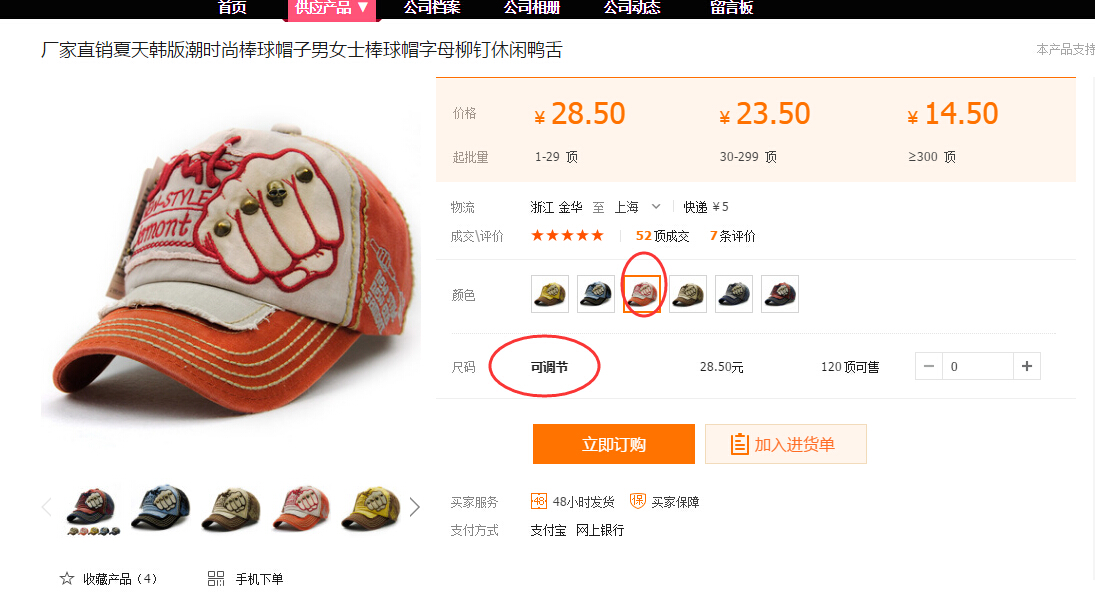Click the star icon to favorite the product
The image size is (1095, 596).
[x=66, y=579]
